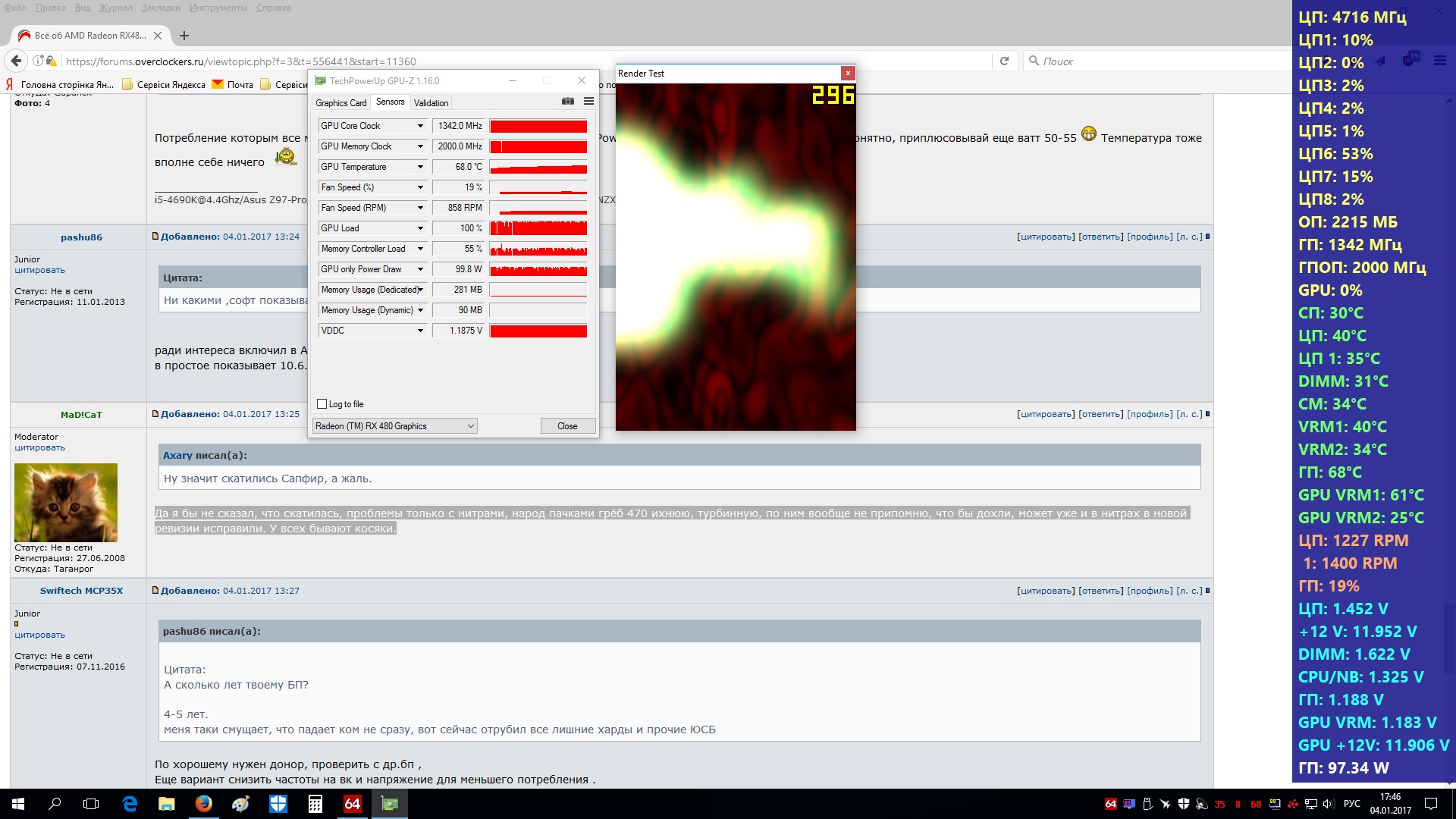
Task: Click the page reload icon
Action: (x=1004, y=61)
